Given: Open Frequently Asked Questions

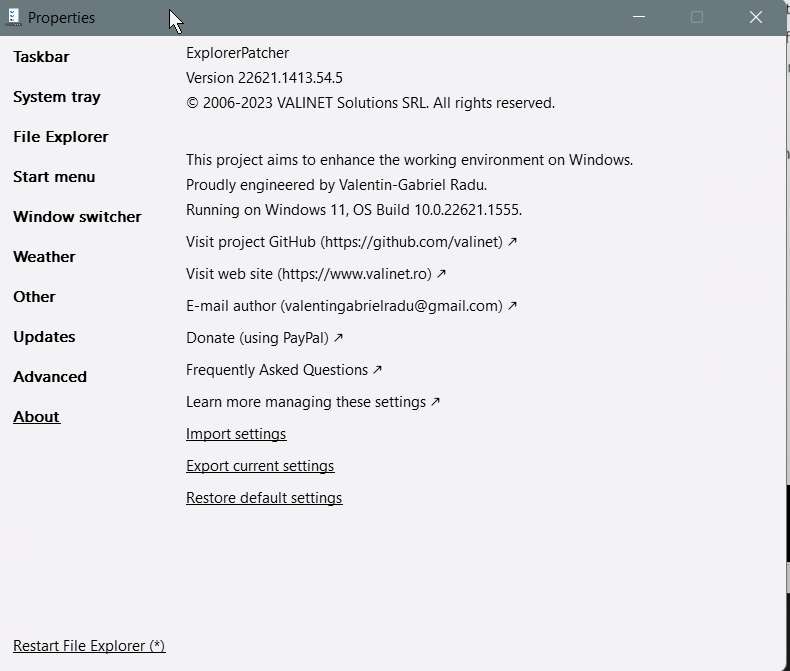Looking at the screenshot, I should 284,370.
